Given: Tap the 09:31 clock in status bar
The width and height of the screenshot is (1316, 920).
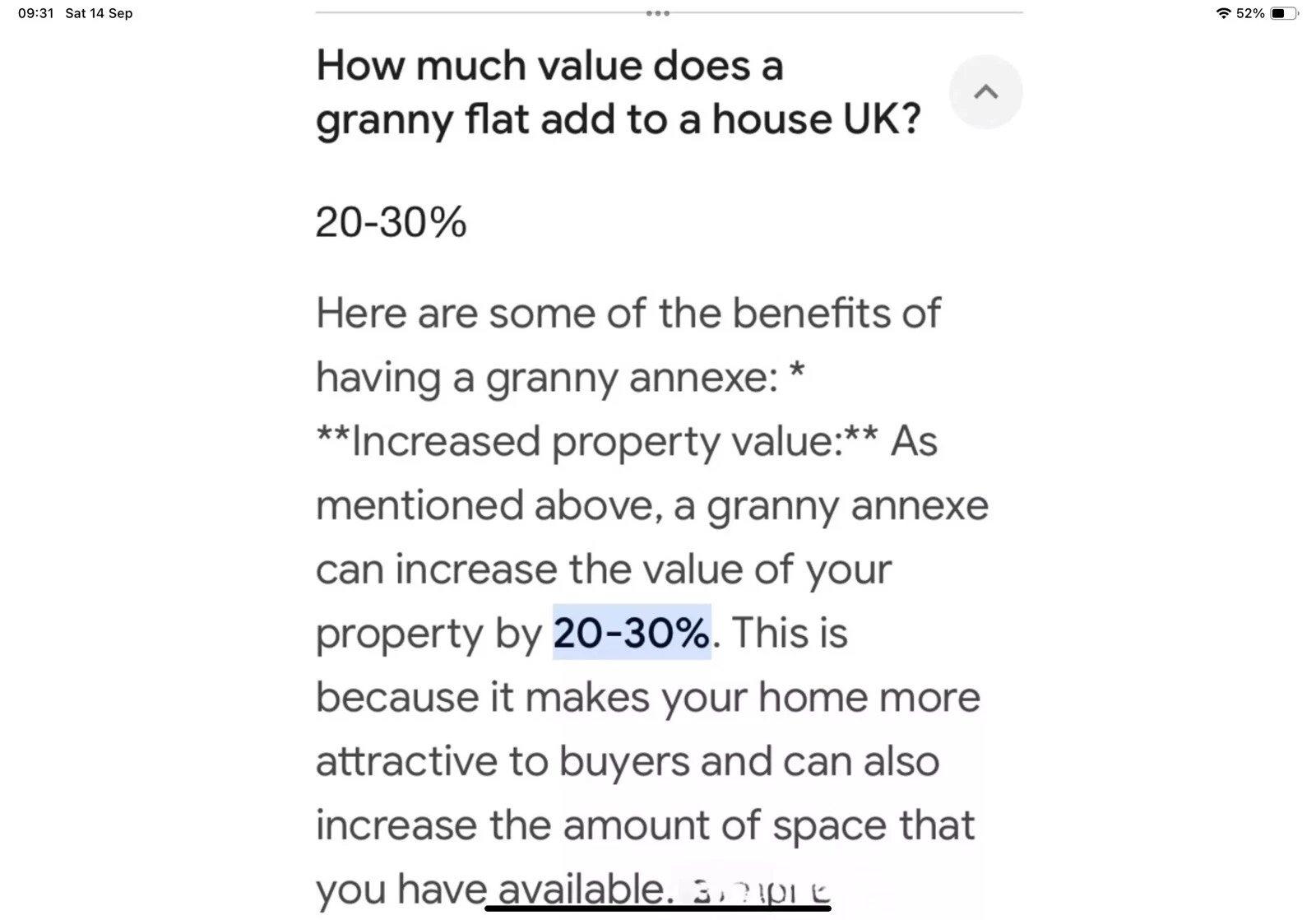Looking at the screenshot, I should pyautogui.click(x=35, y=13).
